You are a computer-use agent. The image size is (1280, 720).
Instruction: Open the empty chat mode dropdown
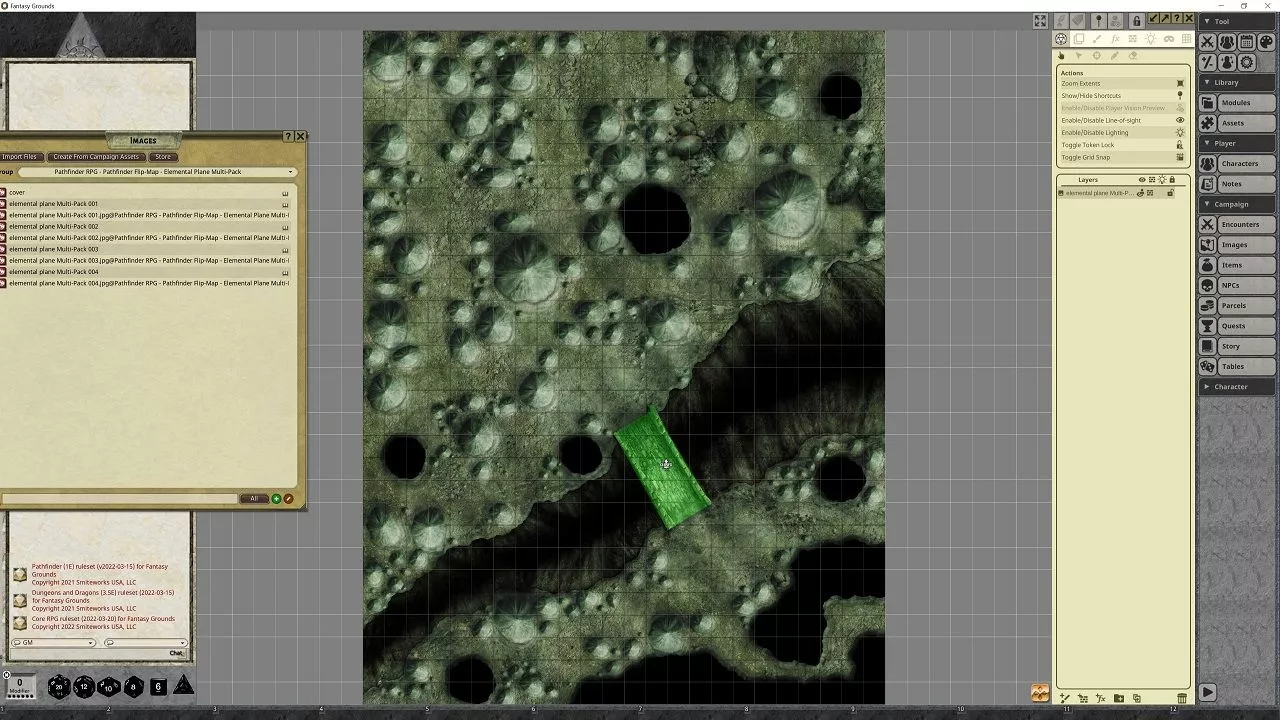144,643
